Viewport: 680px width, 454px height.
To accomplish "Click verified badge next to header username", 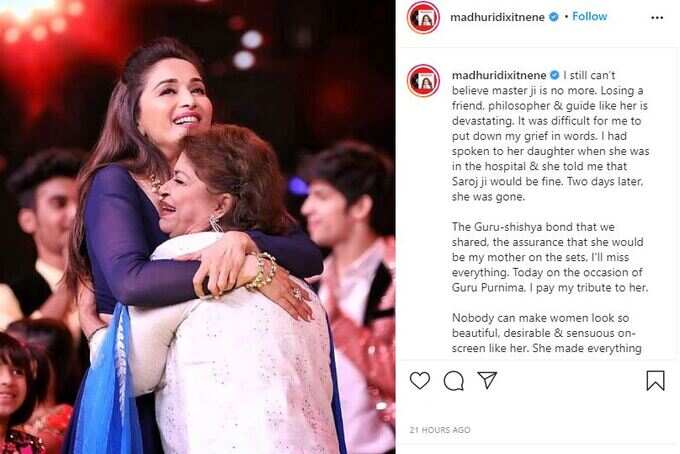I will (x=554, y=17).
